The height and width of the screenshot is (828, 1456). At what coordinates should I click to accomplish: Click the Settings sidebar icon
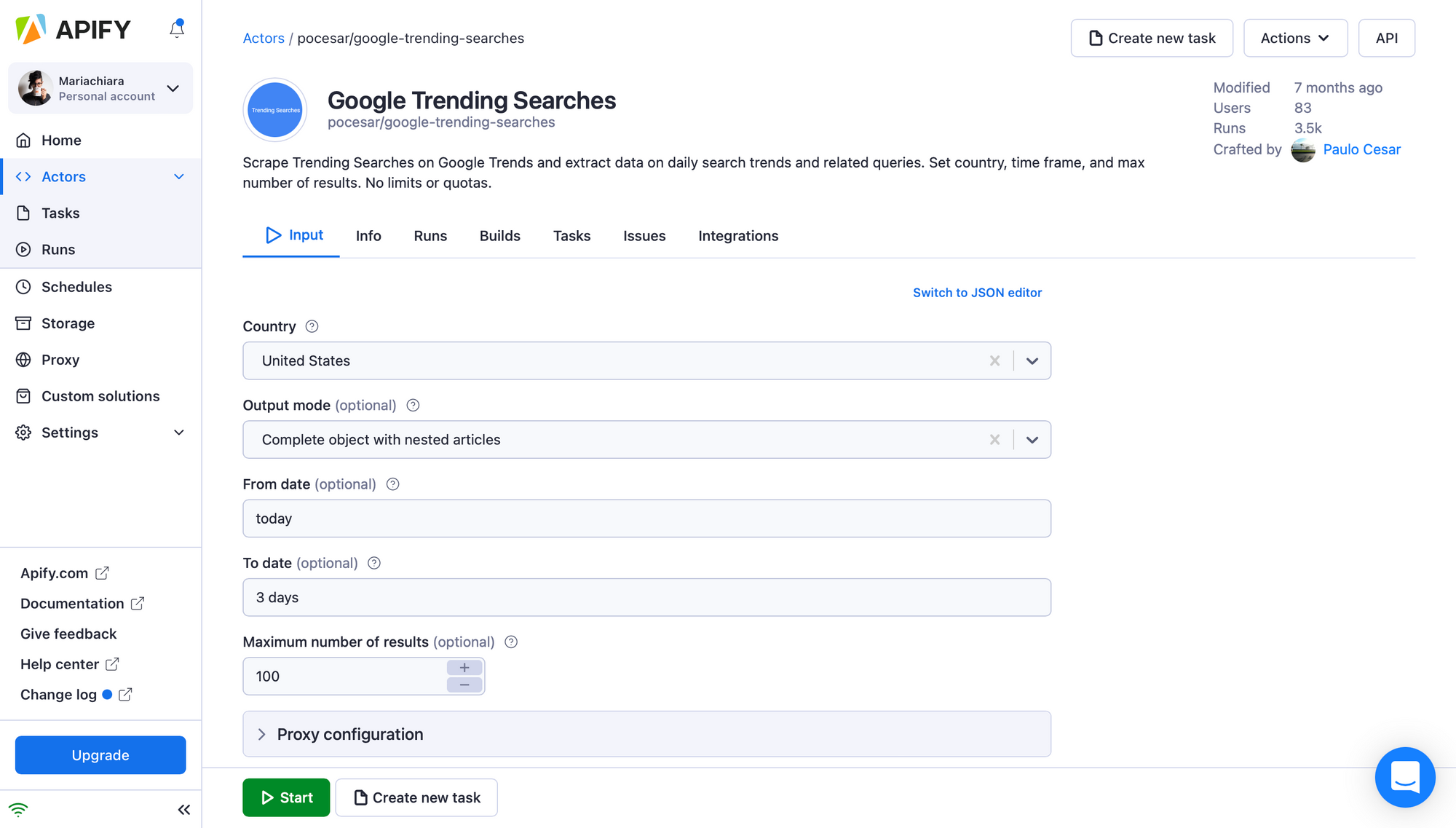coord(23,432)
